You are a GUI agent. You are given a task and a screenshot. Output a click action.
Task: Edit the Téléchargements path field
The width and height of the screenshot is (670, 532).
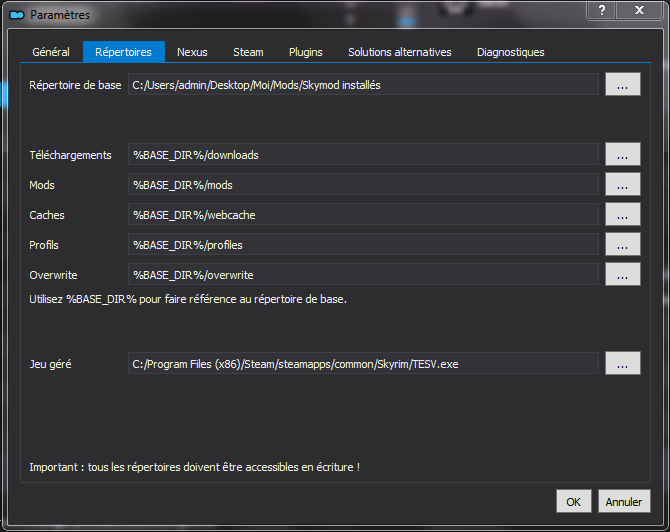click(363, 155)
